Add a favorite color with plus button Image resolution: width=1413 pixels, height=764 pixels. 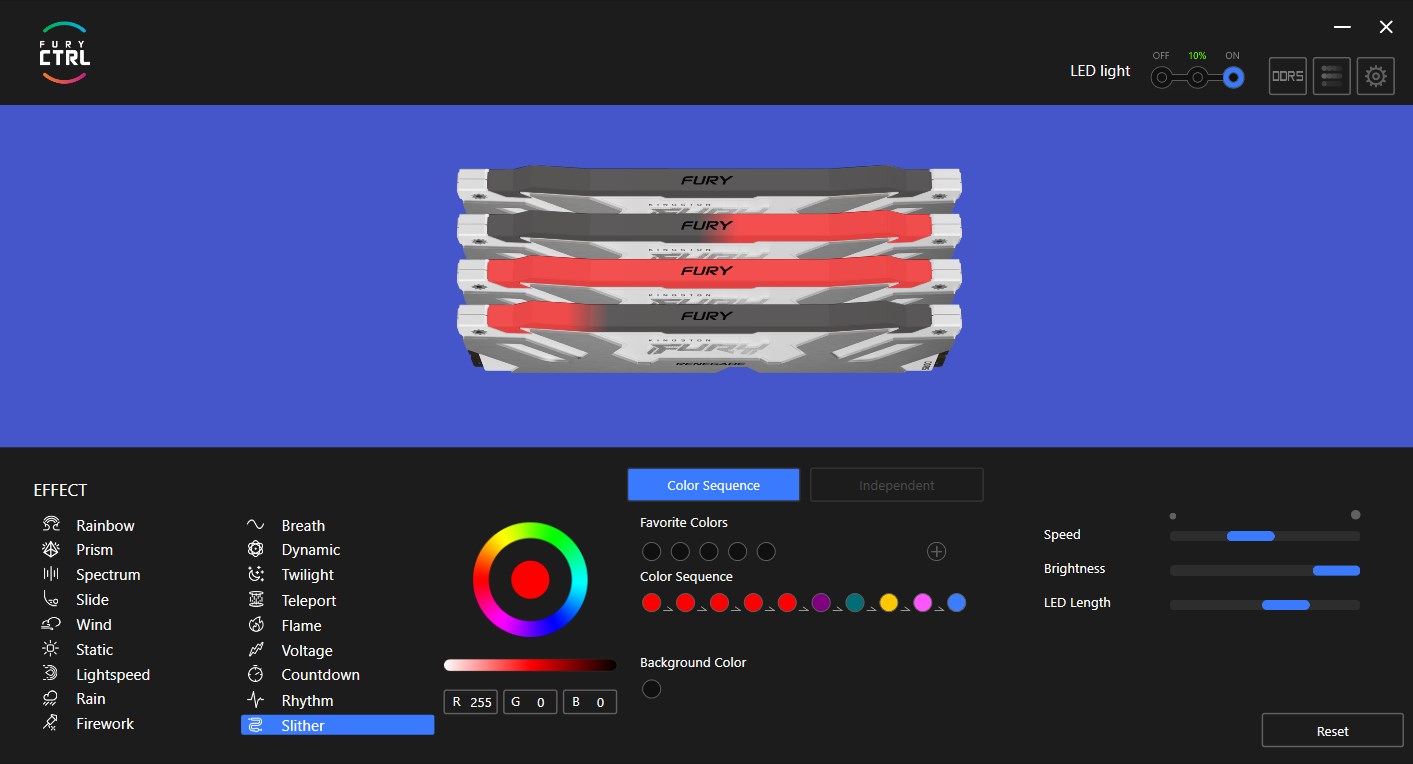click(x=936, y=551)
